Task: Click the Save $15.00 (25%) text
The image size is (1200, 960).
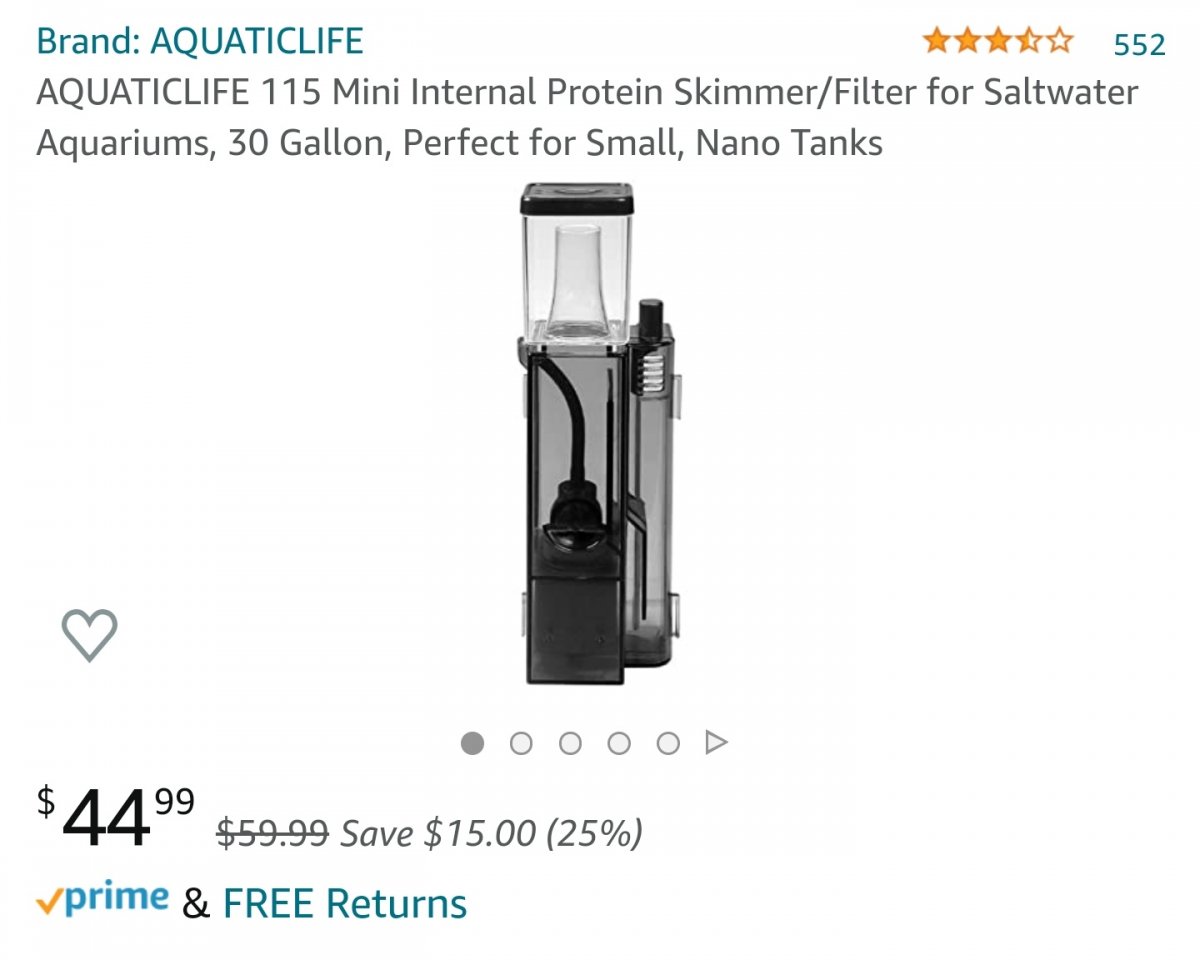Action: pyautogui.click(x=491, y=833)
